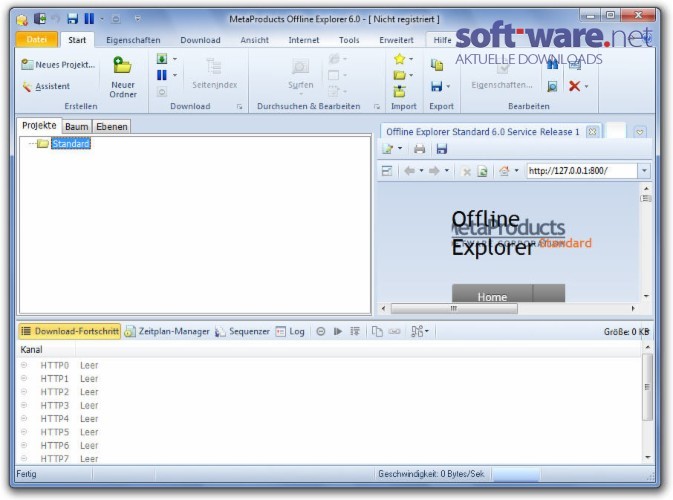Click the print icon in browser toolbar
Image resolution: width=673 pixels, height=500 pixels.
pos(419,149)
